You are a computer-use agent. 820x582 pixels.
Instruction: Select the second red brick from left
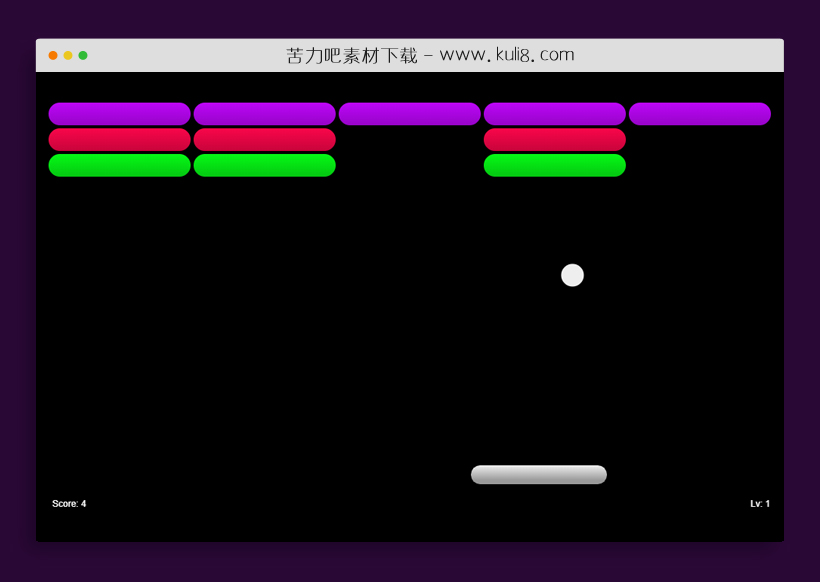pos(264,140)
